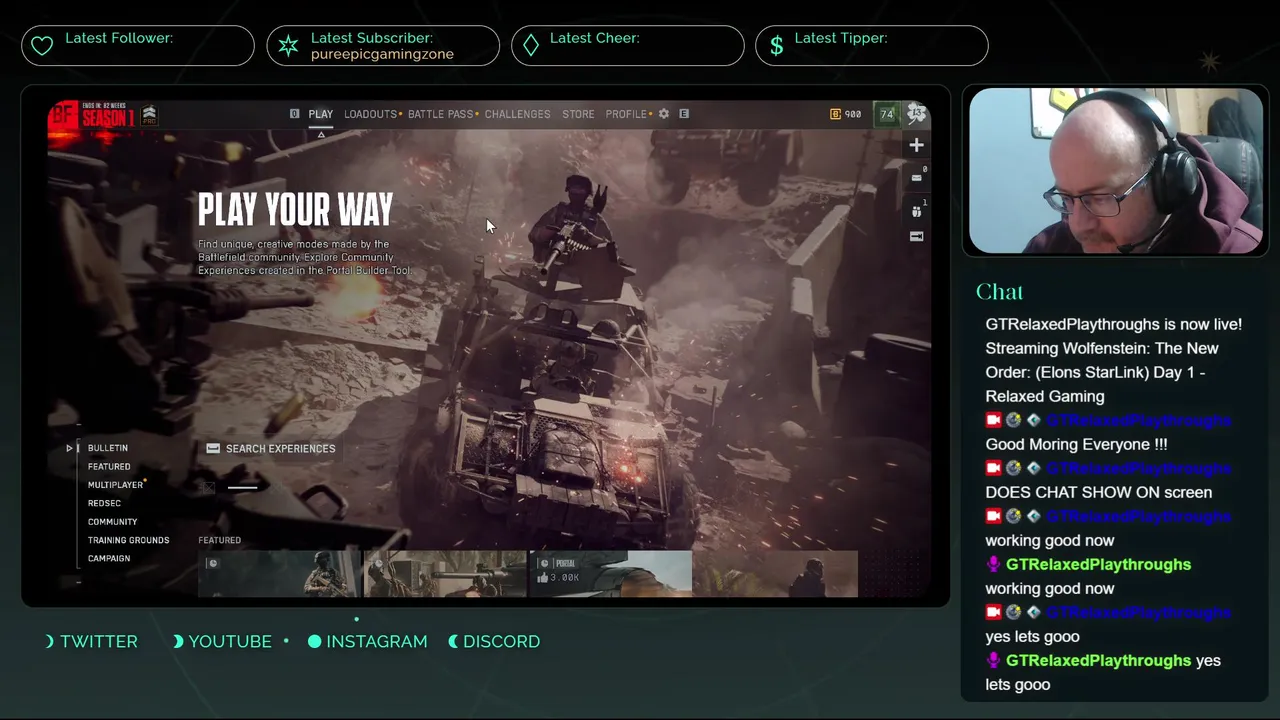Open the PROFILE tab
This screenshot has height=720, width=1280.
pos(626,114)
